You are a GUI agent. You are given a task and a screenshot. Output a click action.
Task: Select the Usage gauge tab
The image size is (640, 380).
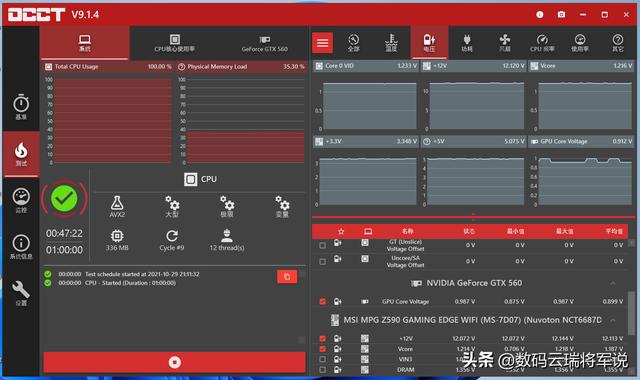[x=580, y=42]
